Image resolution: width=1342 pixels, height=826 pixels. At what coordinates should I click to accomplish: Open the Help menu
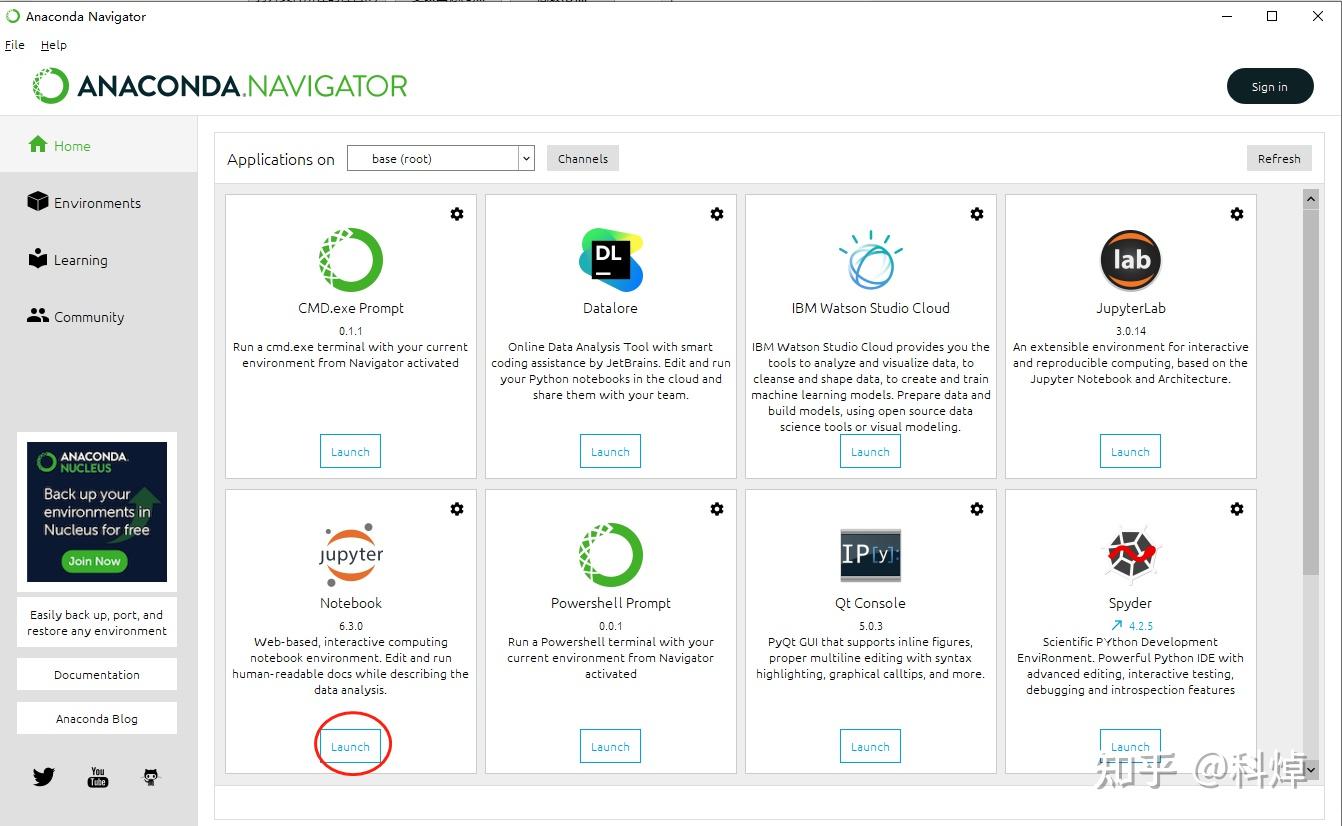[x=54, y=45]
